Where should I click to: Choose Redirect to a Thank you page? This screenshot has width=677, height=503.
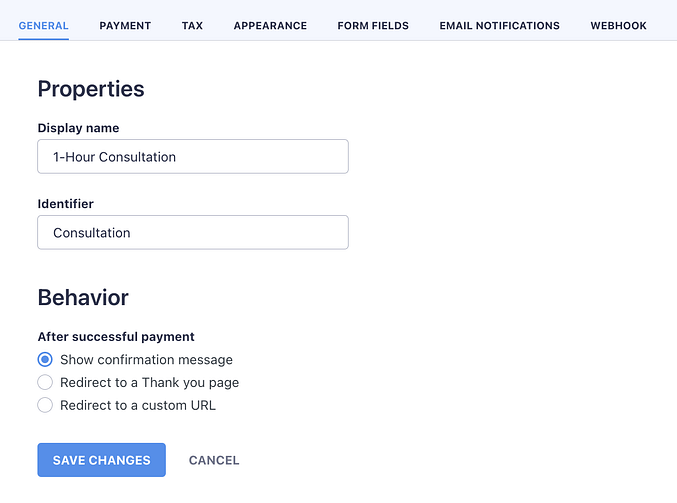45,382
